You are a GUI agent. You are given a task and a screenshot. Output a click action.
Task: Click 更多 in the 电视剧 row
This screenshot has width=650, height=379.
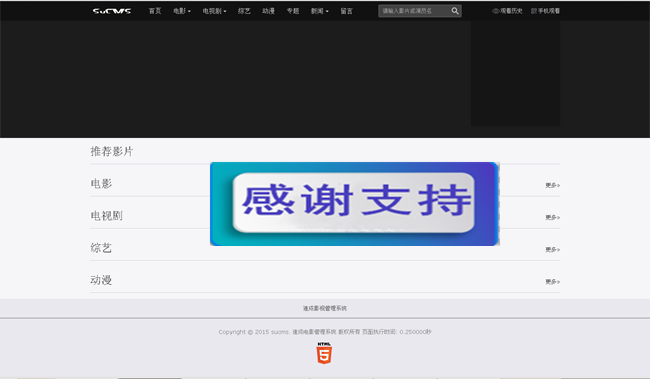click(x=553, y=217)
